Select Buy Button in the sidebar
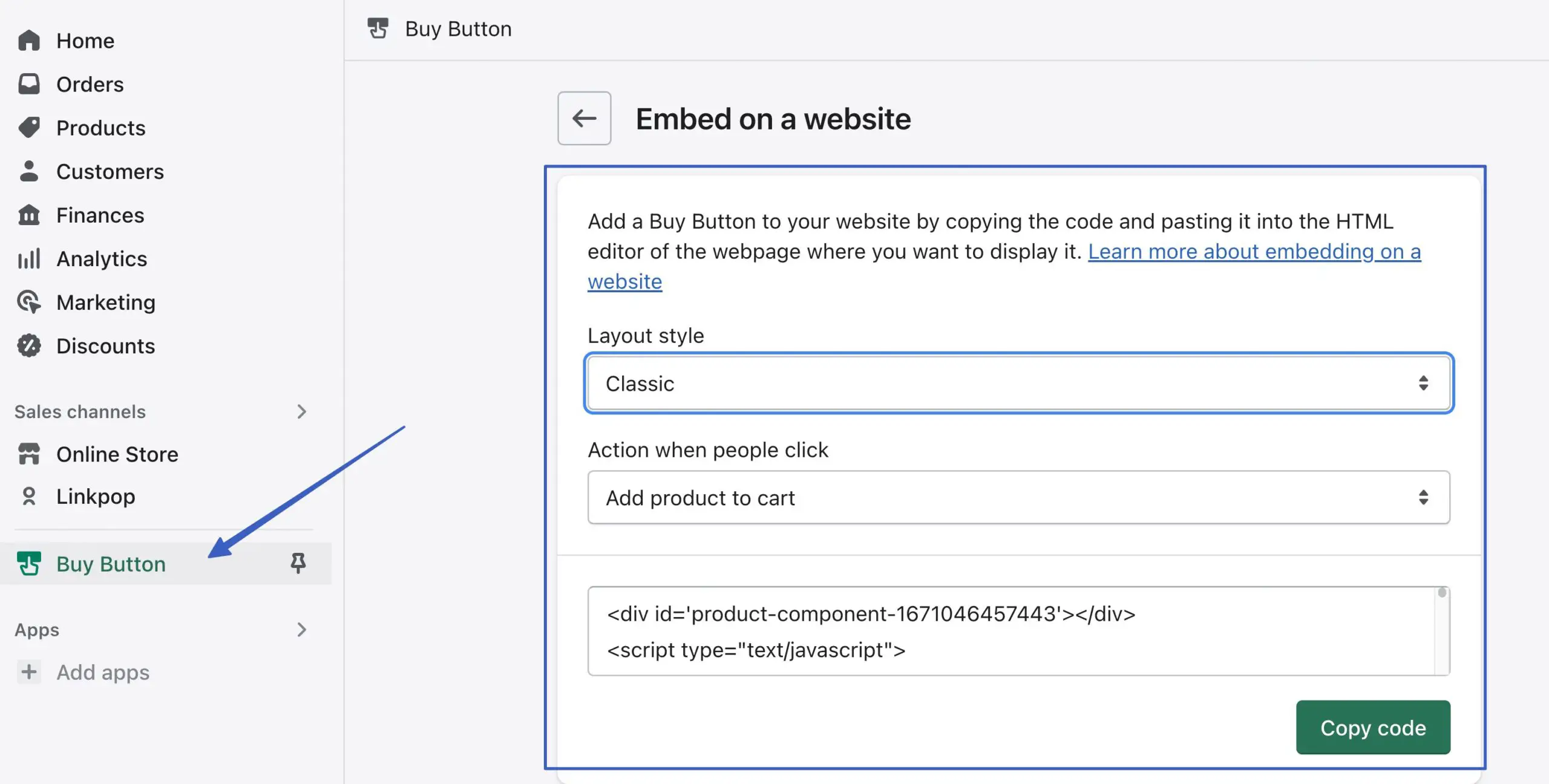Screen dimensions: 1549x784 point(166,563)
